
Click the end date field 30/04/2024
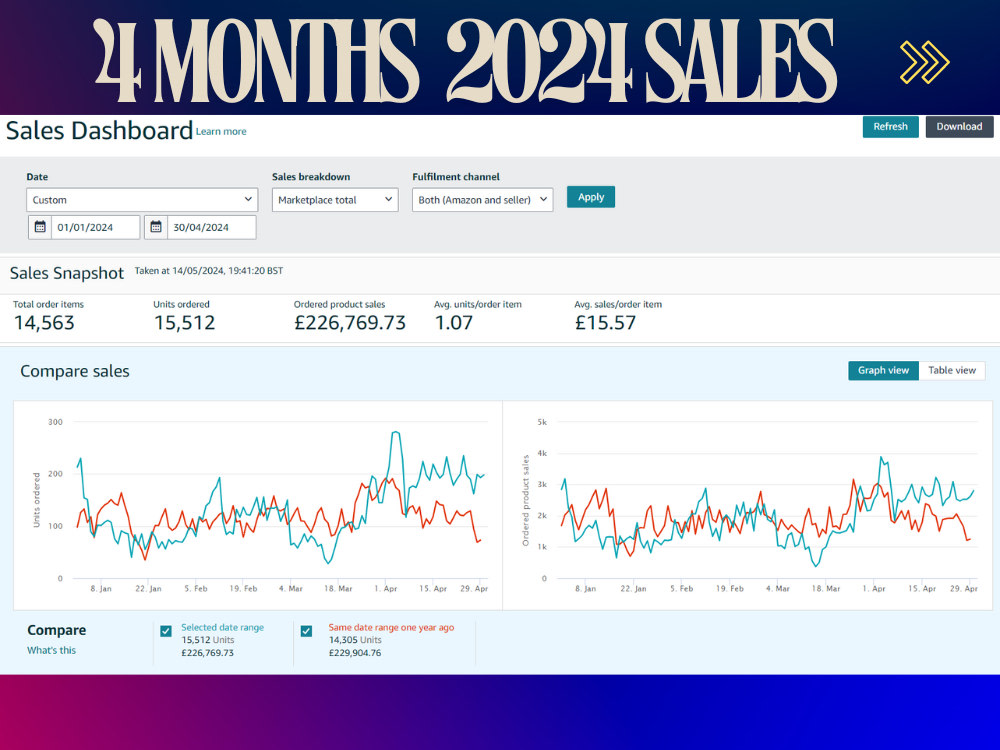click(x=211, y=227)
